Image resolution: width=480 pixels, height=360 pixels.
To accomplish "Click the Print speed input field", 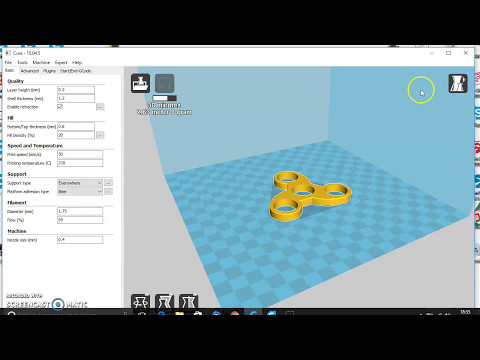I will tap(80, 154).
